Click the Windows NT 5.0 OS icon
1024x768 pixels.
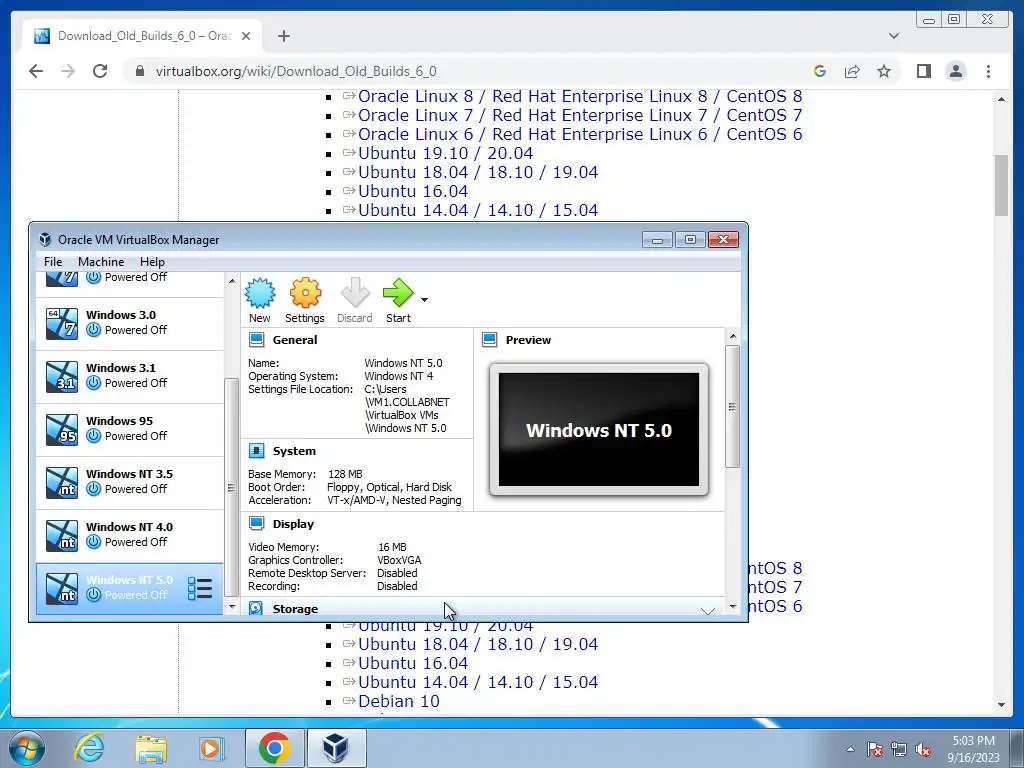point(62,588)
